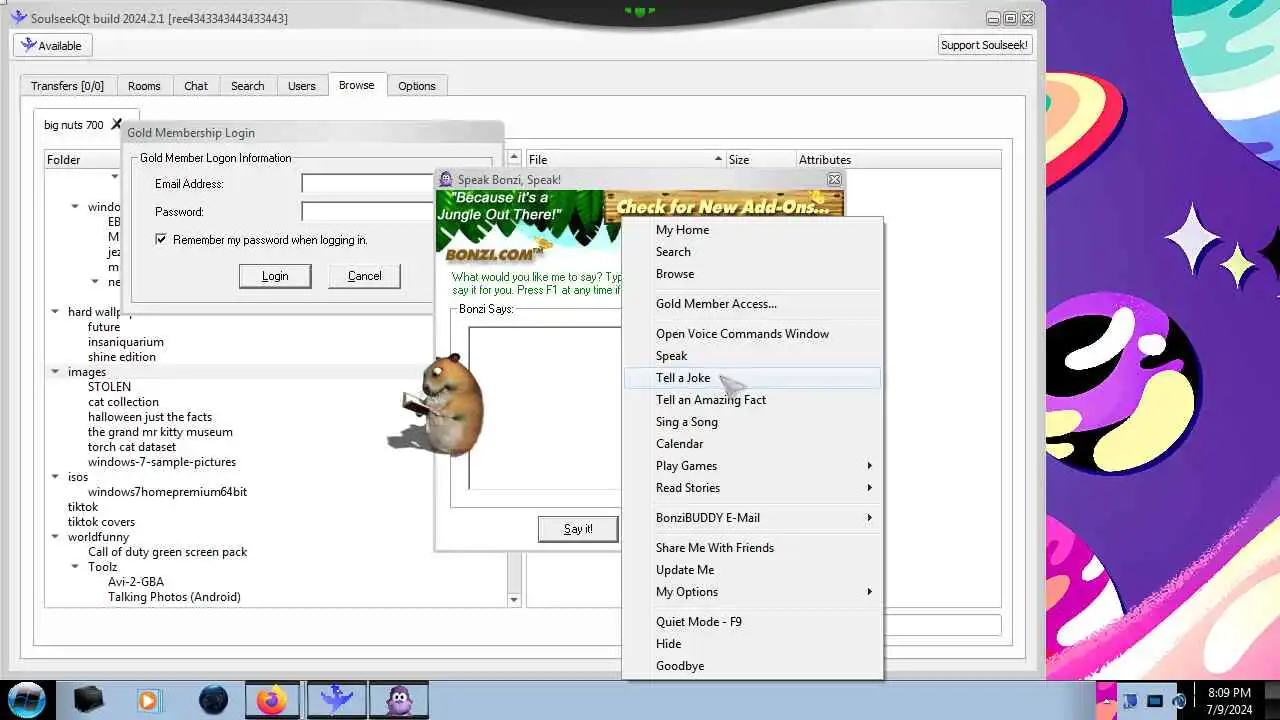The image size is (1280, 720).
Task: Focus the Password field
Action: point(367,212)
